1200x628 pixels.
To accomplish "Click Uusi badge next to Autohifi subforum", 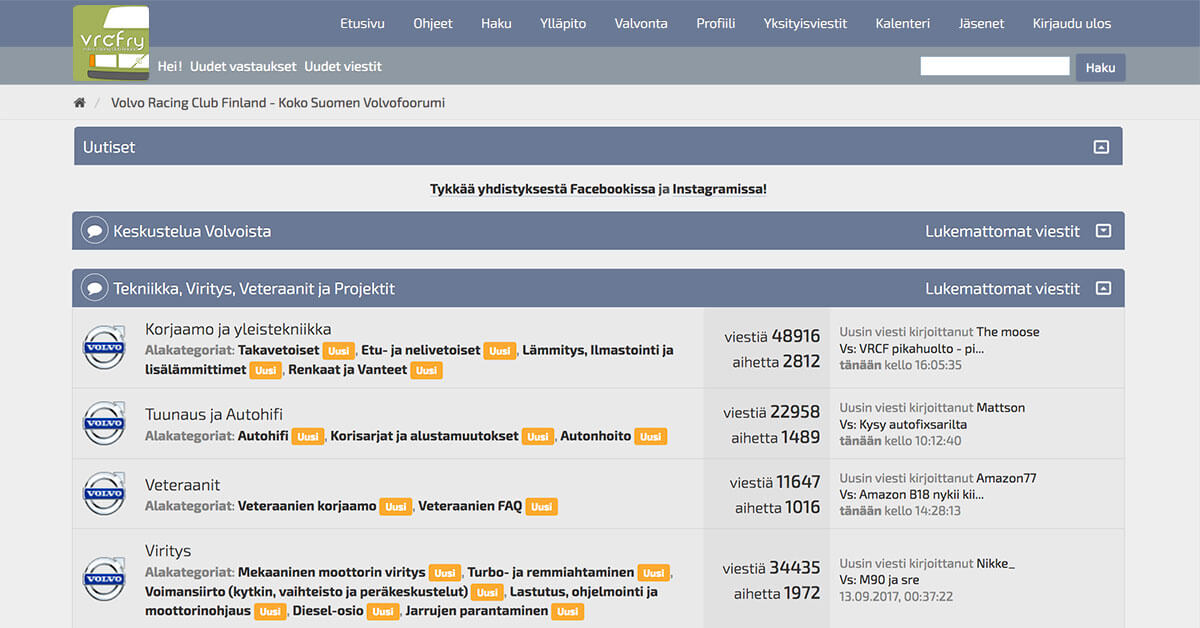I will [308, 437].
